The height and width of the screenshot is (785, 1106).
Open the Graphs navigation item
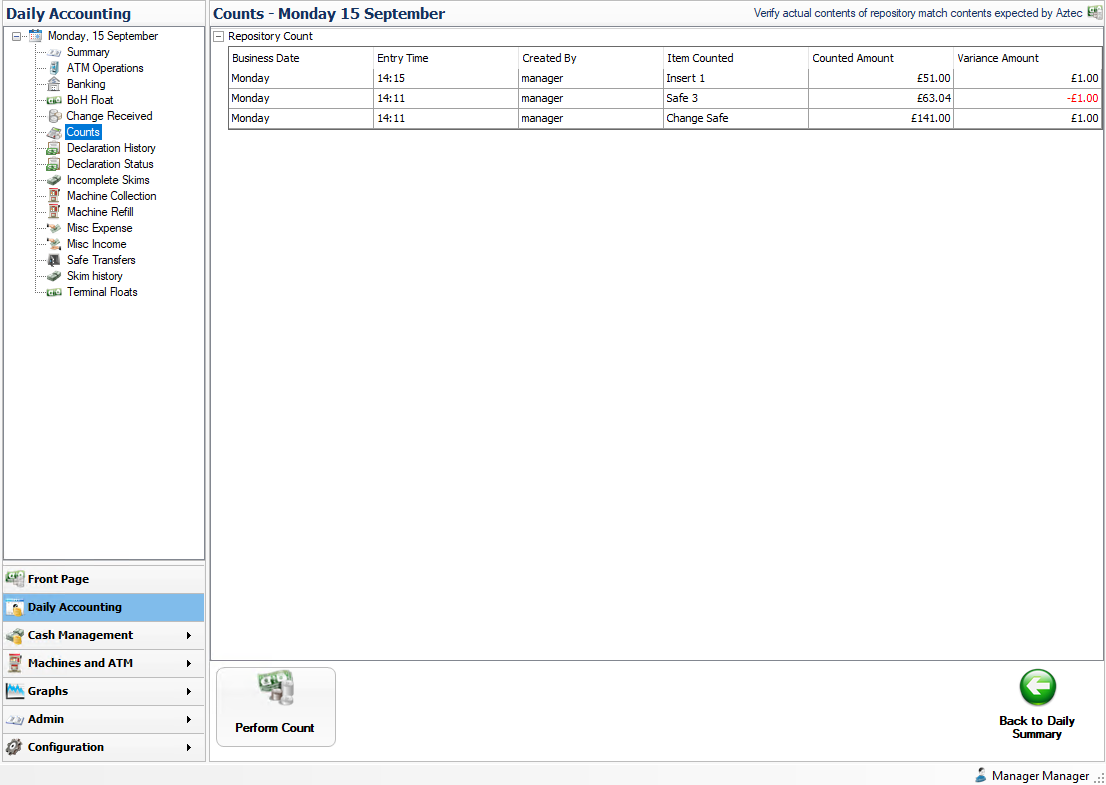click(48, 691)
